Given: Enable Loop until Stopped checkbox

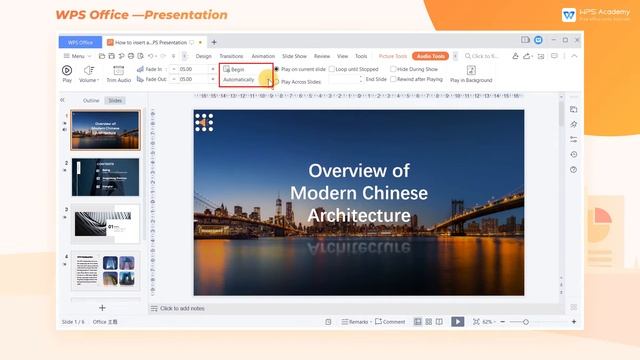Looking at the screenshot, I should pyautogui.click(x=332, y=69).
